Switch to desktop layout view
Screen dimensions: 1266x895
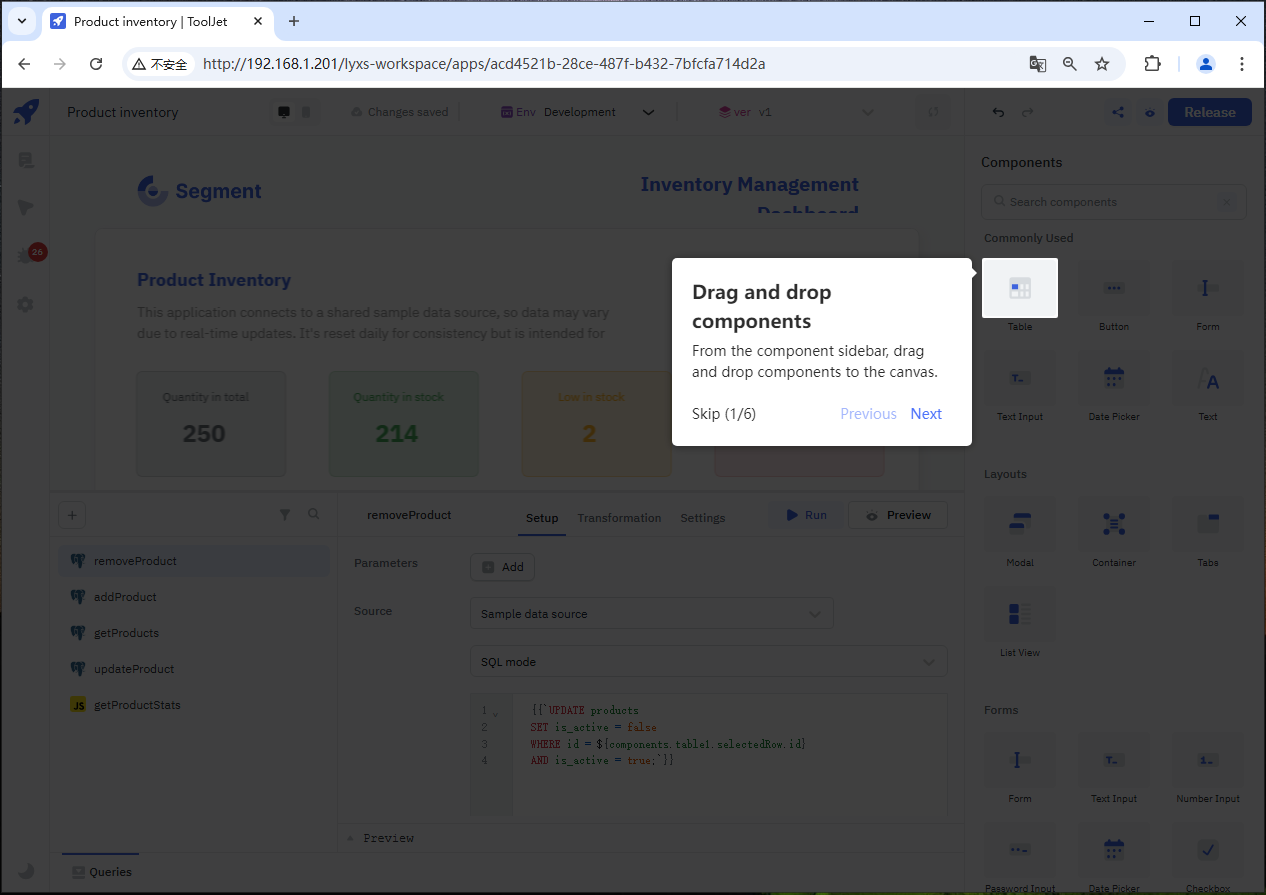(x=284, y=112)
